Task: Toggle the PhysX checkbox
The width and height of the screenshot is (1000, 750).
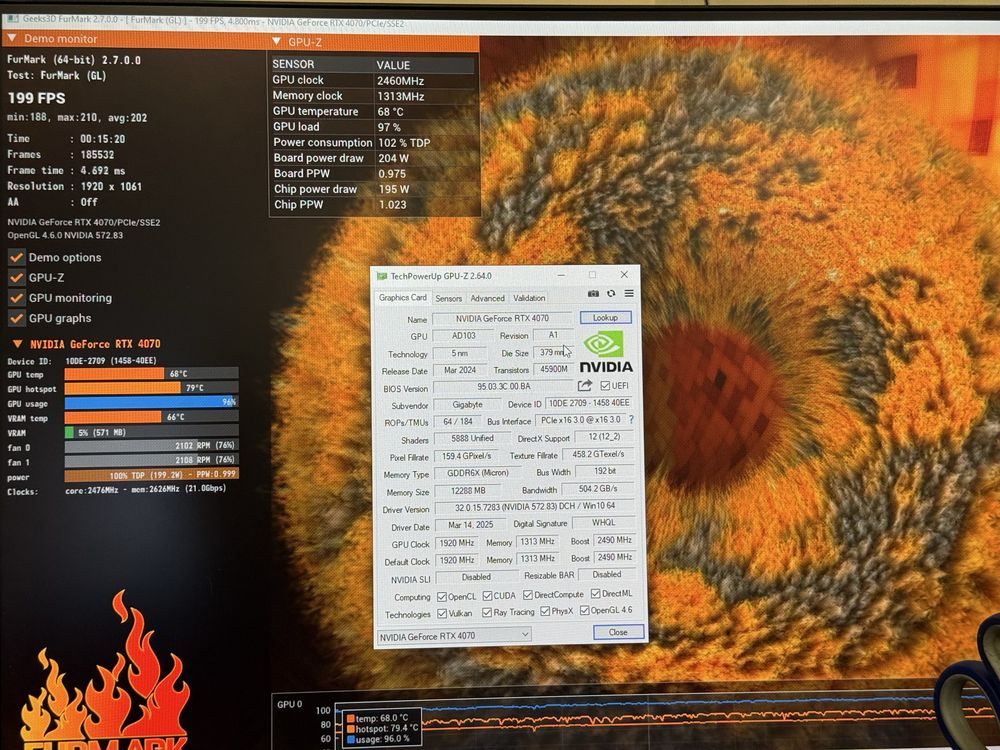Action: coord(545,611)
